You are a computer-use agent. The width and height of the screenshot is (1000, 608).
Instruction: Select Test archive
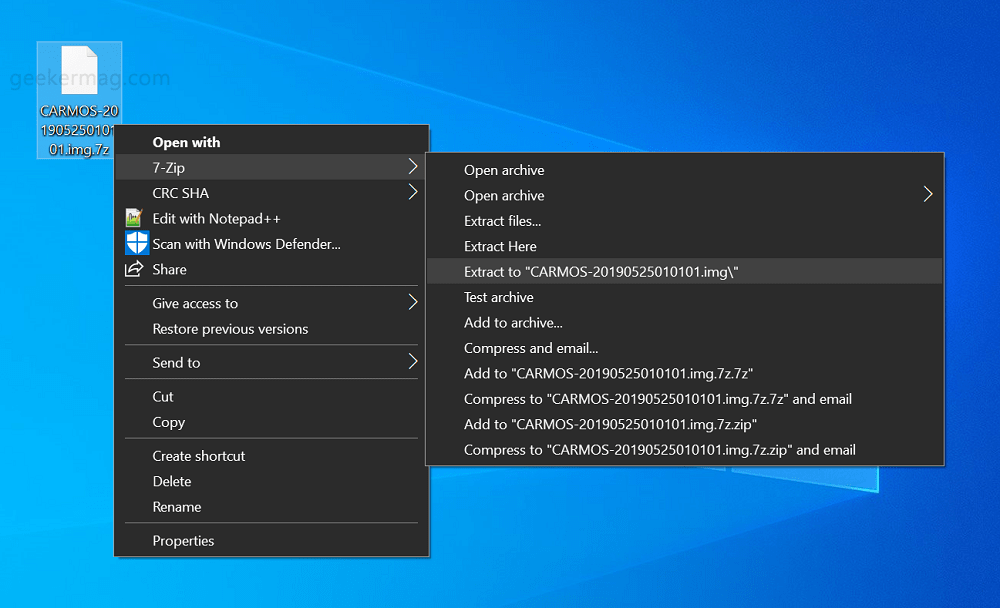coord(685,297)
